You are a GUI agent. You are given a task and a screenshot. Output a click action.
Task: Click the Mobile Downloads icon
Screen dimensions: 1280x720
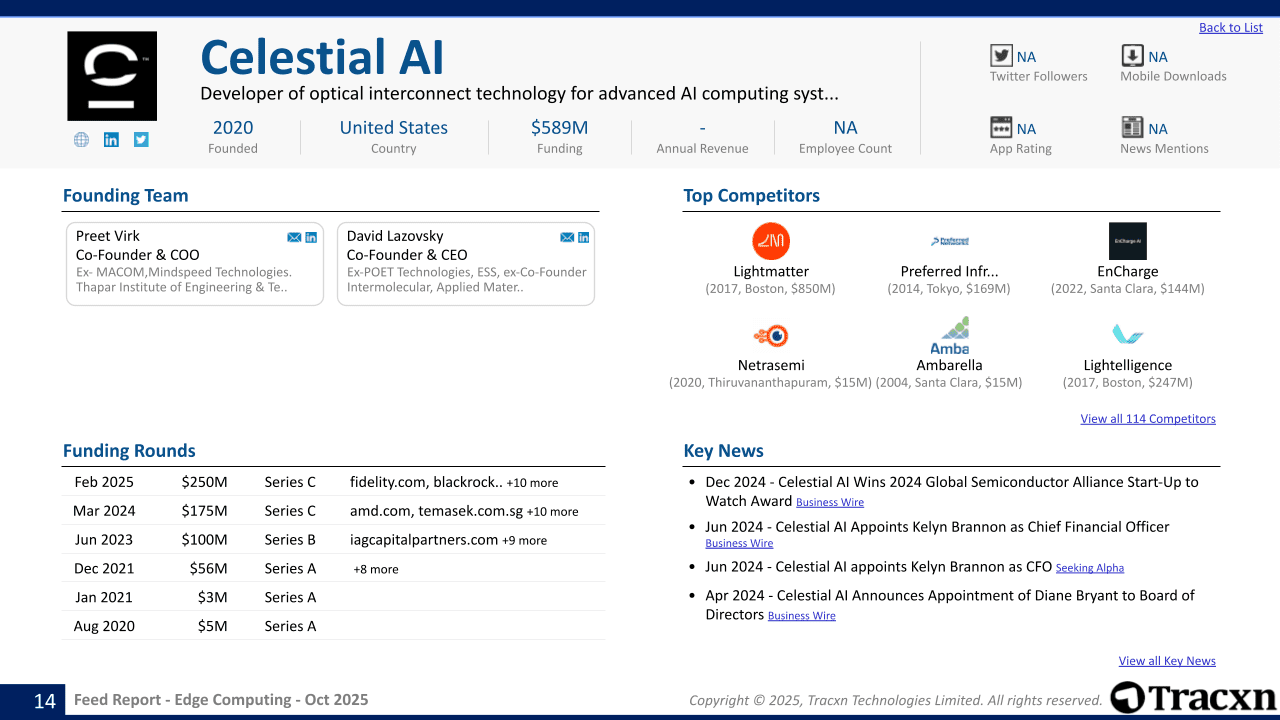(1132, 56)
